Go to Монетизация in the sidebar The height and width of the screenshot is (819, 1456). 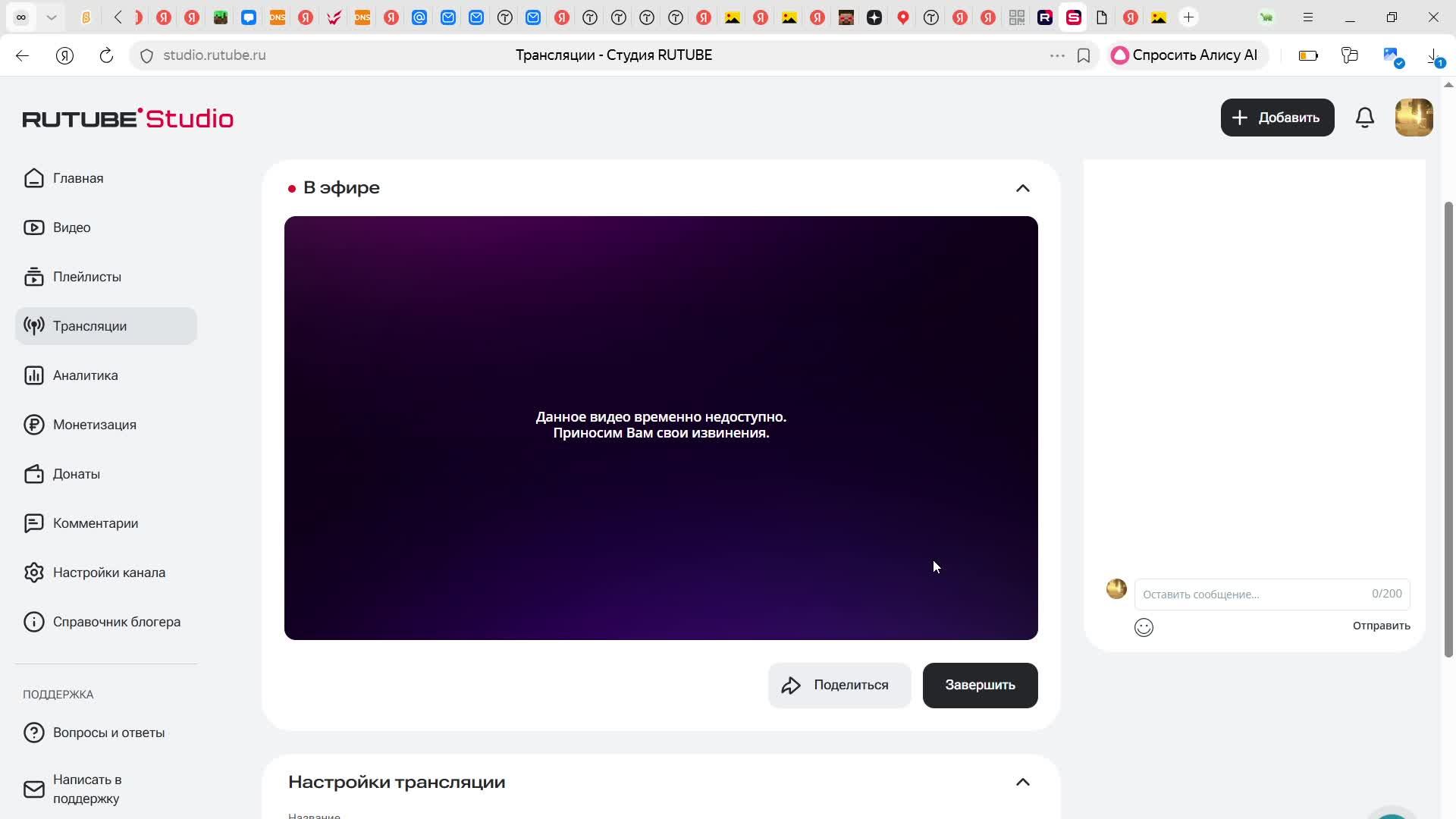point(94,425)
